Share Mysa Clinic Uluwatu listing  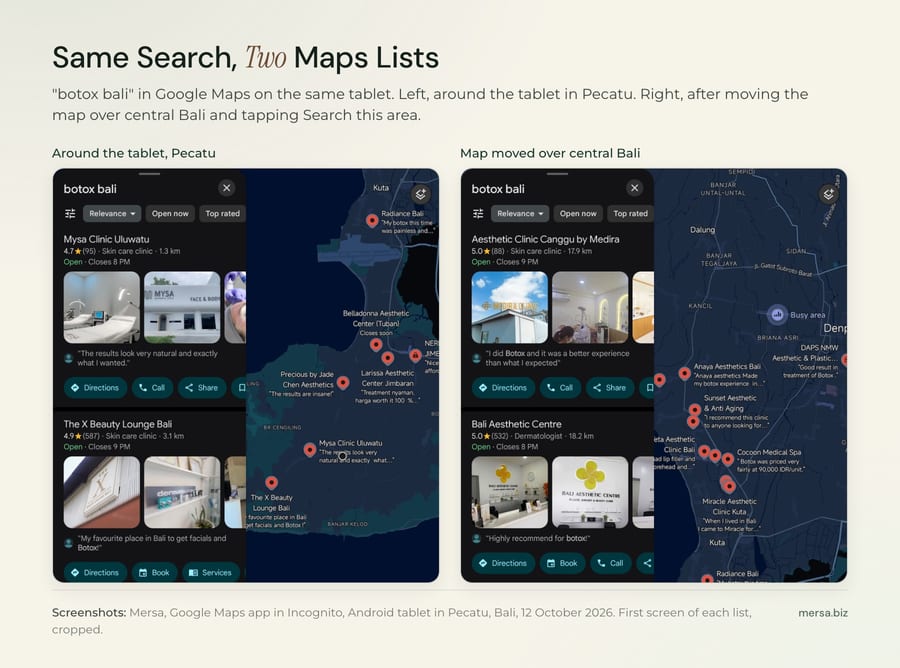201,388
